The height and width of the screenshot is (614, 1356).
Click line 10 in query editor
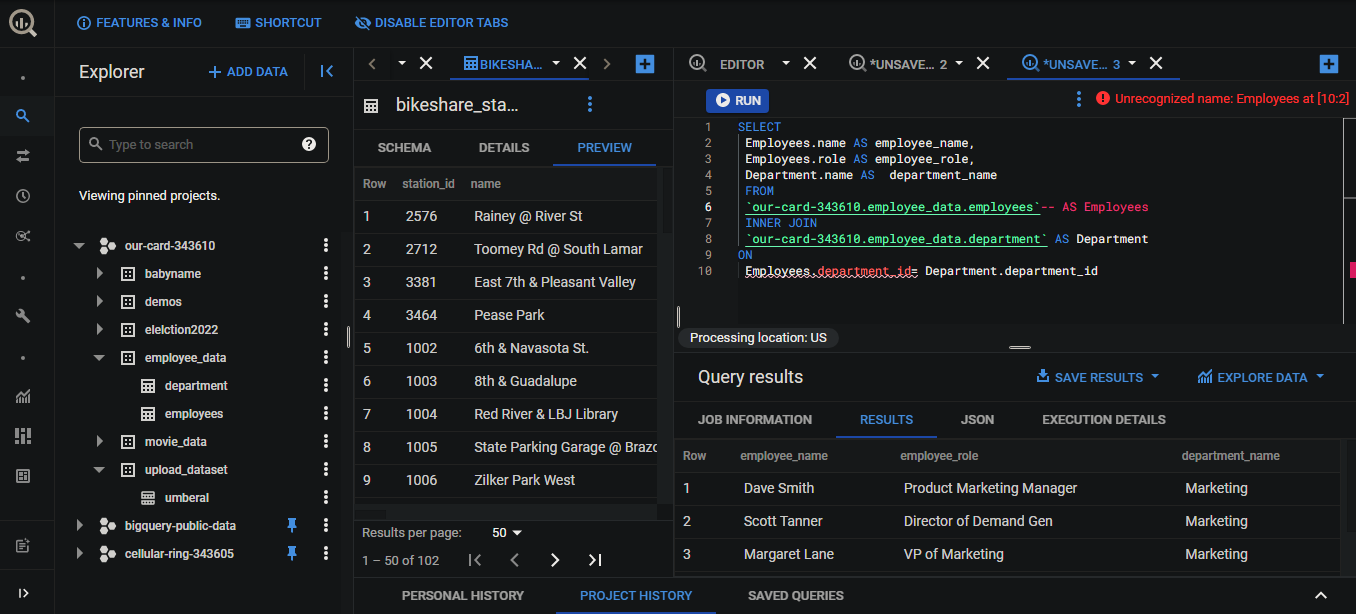click(921, 271)
